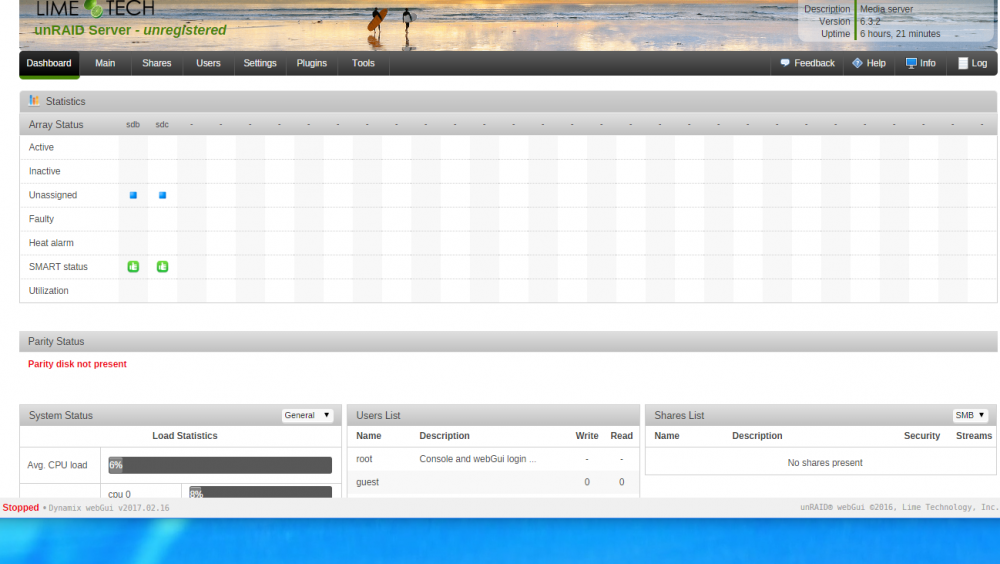
Task: Open the Shares tab
Action: coord(156,63)
